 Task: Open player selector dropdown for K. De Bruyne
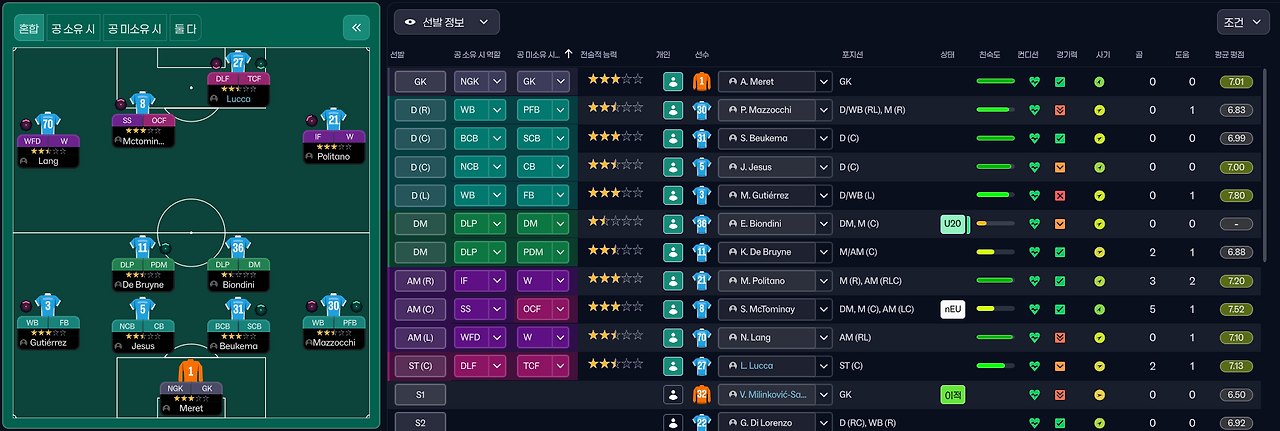click(824, 252)
